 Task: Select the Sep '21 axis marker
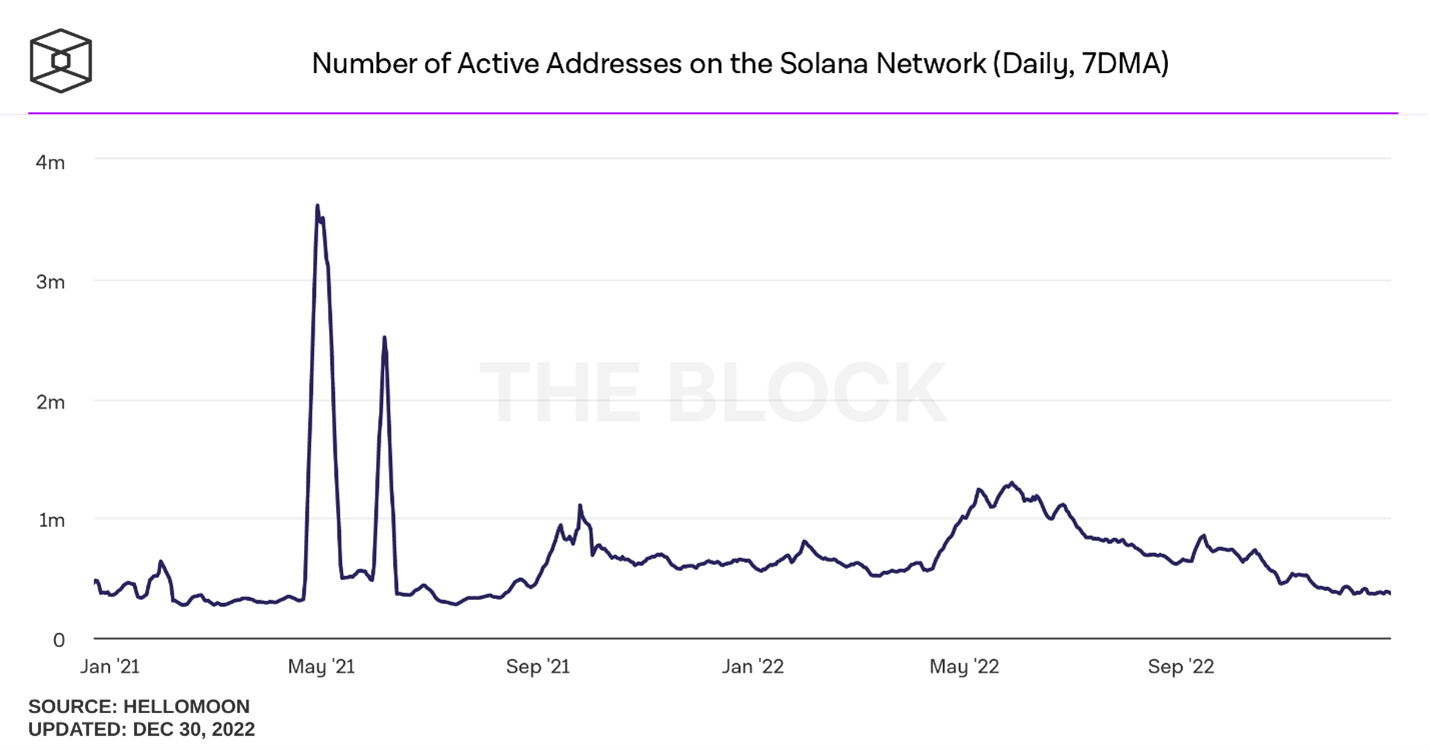tap(537, 667)
